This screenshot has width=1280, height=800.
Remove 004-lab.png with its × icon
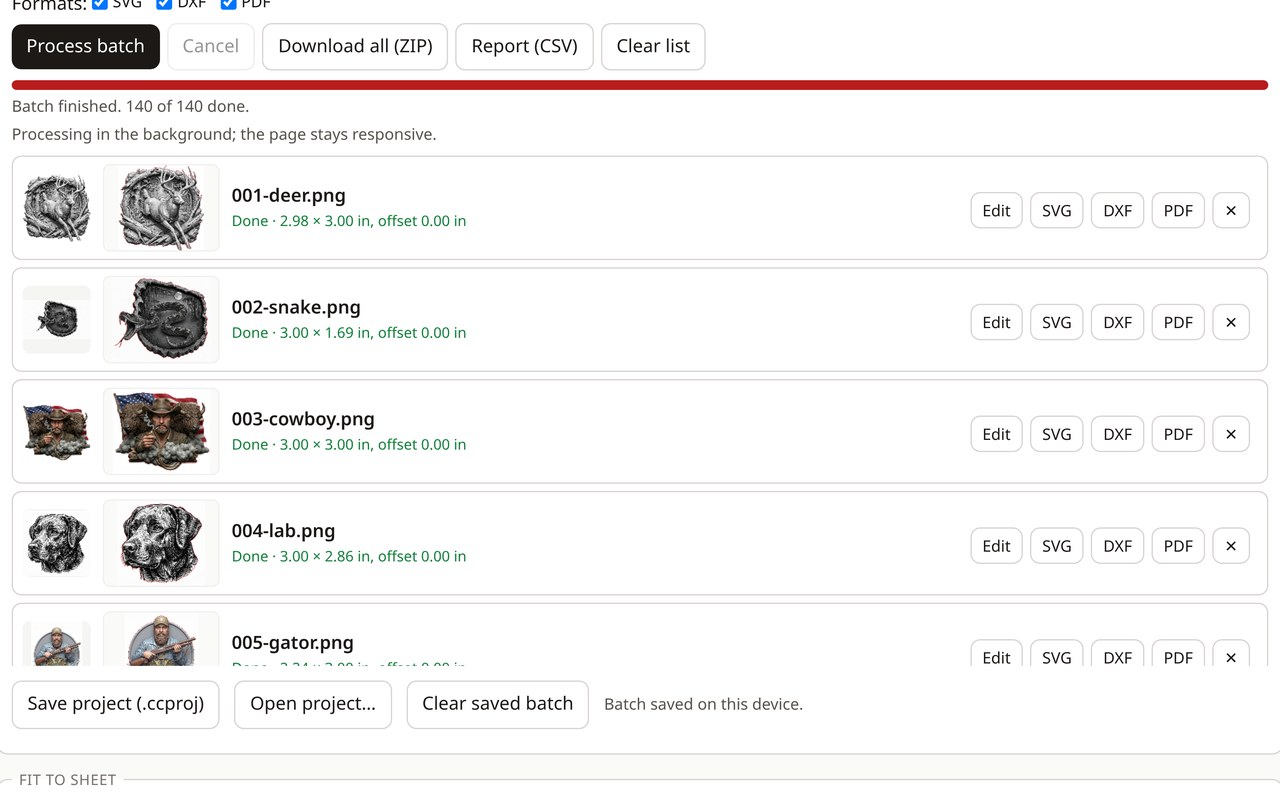pyautogui.click(x=1231, y=546)
